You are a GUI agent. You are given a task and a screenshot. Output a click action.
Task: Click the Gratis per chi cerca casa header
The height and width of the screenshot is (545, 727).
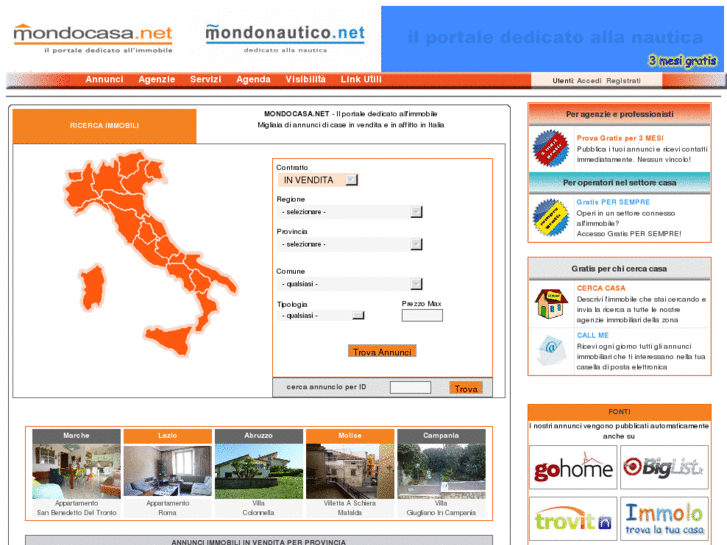(x=619, y=269)
